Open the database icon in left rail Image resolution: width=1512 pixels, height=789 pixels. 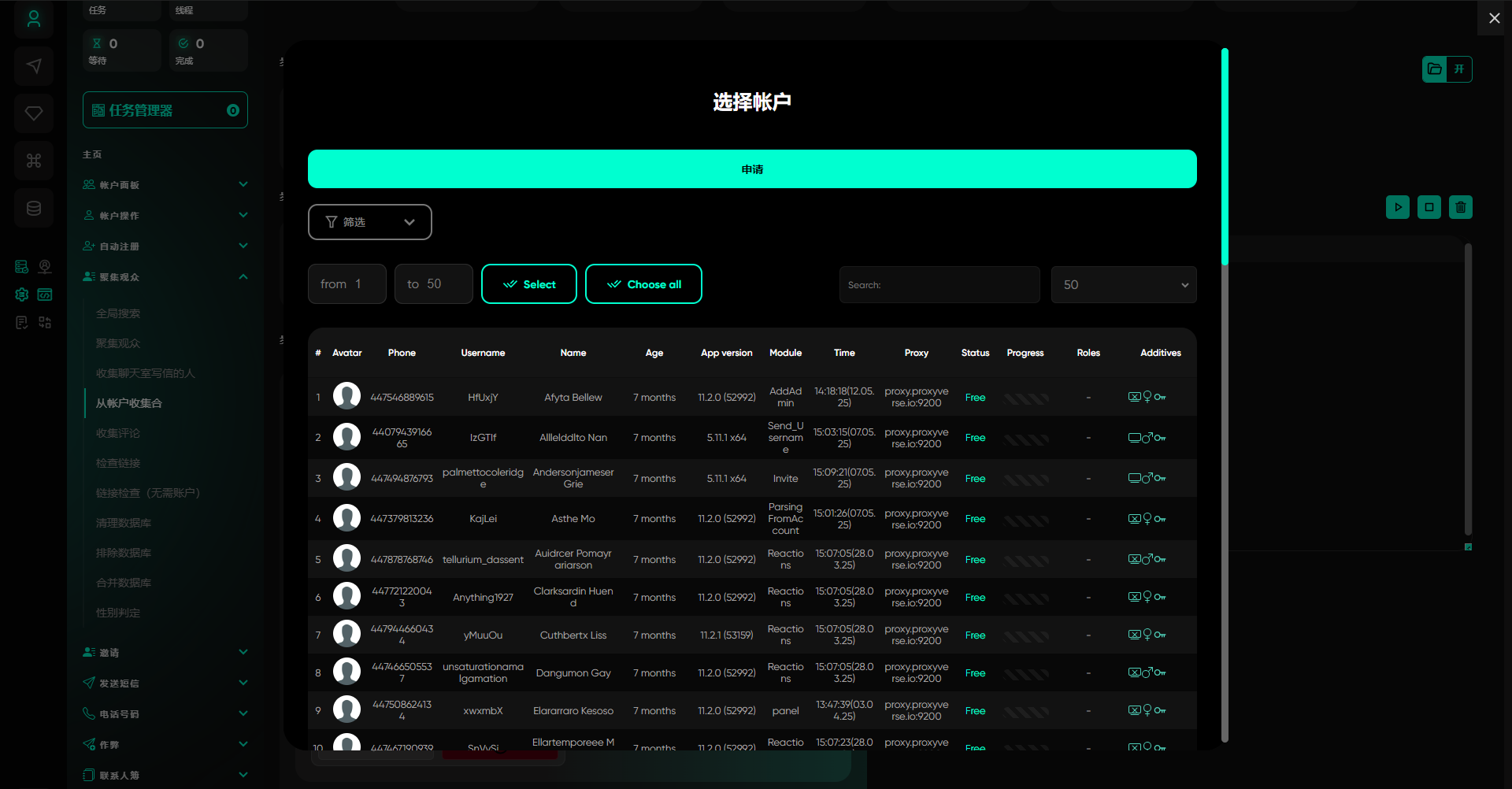[33, 208]
